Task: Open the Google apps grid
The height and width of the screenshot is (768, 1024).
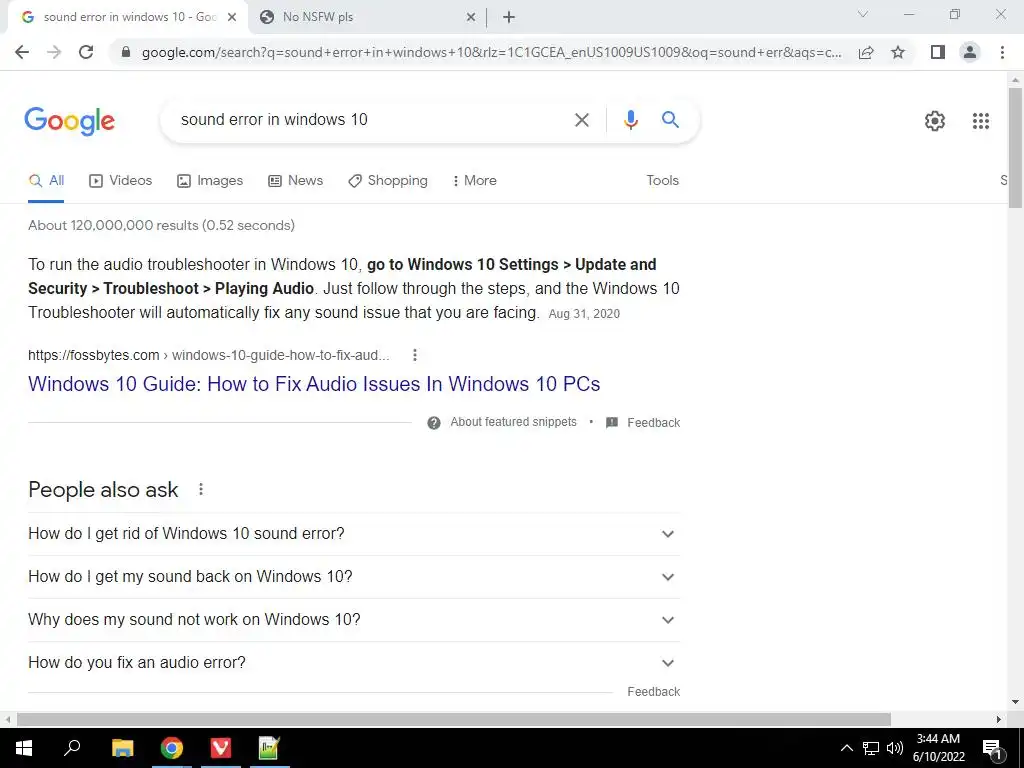Action: pyautogui.click(x=981, y=121)
